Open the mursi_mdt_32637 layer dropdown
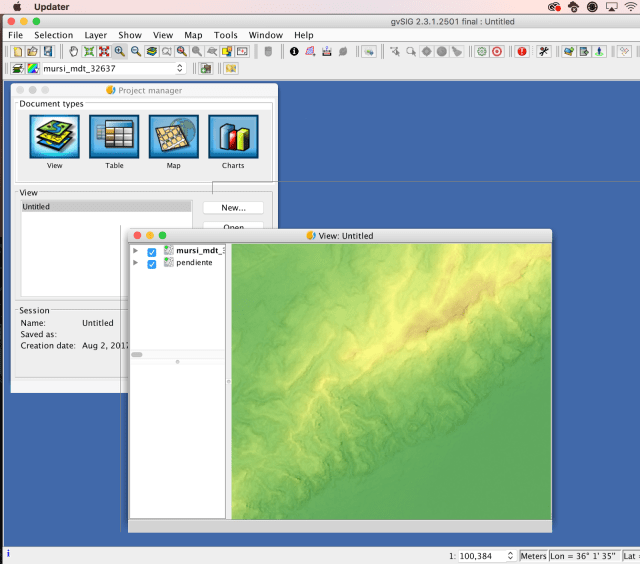 (x=180, y=69)
